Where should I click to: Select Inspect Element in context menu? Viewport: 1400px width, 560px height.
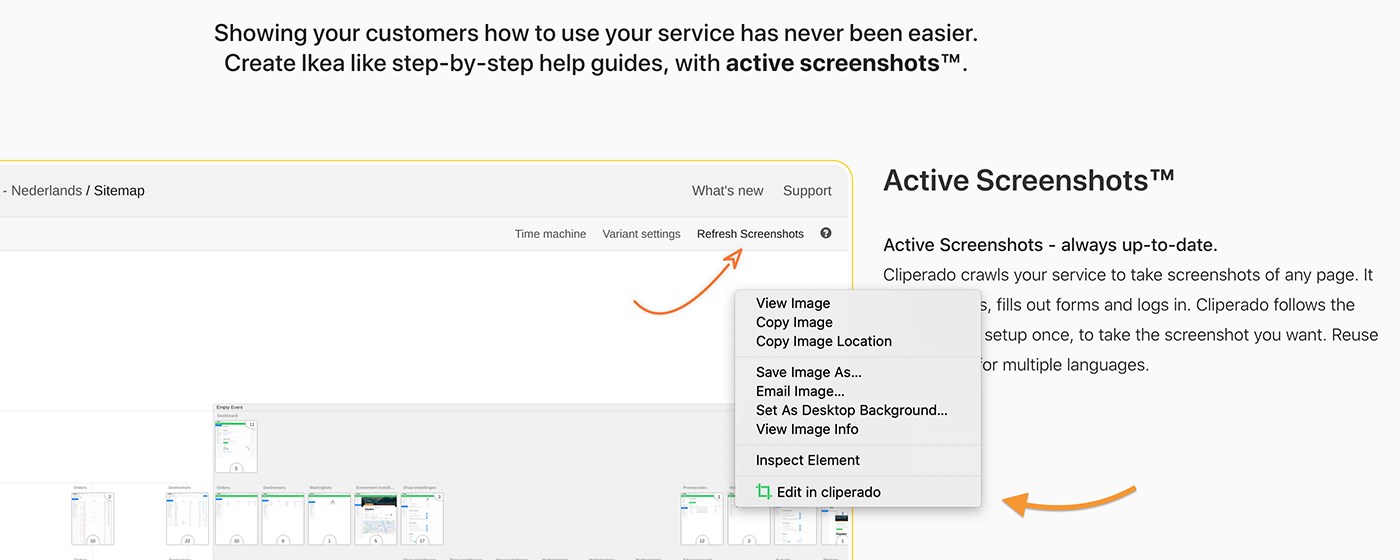point(808,460)
